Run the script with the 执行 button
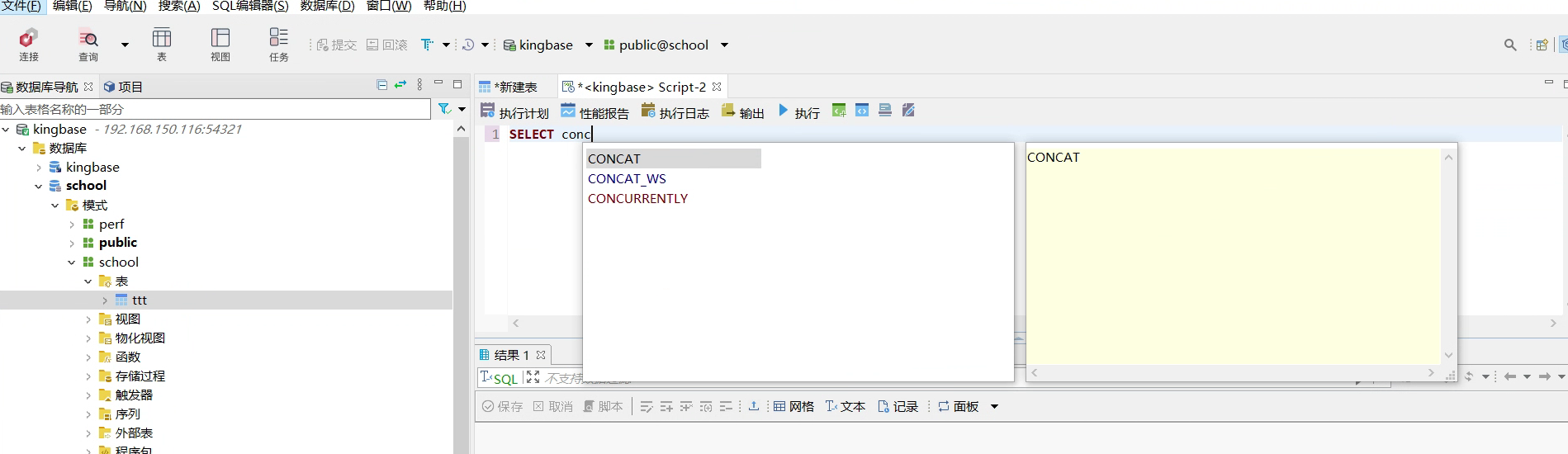Screen dimensions: 1568x454 click(798, 112)
